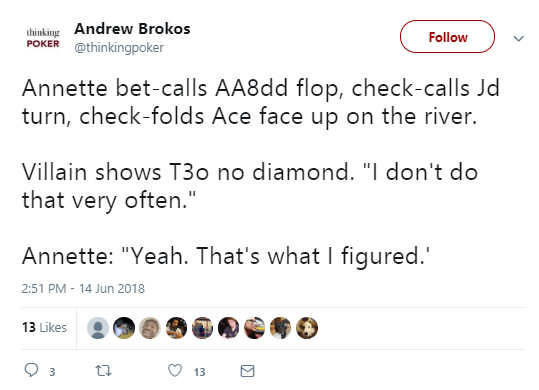This screenshot has width=539, height=390.
Task: Follow Andrew Brokos
Action: click(447, 36)
